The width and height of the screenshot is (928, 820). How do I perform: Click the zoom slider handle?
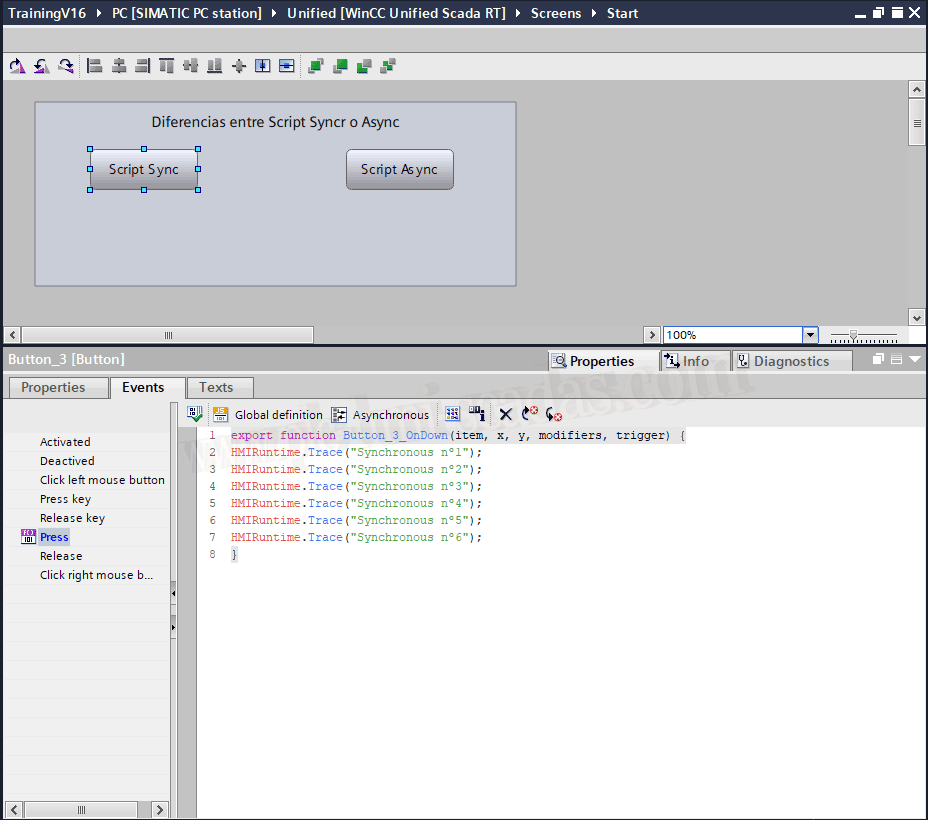point(853,335)
